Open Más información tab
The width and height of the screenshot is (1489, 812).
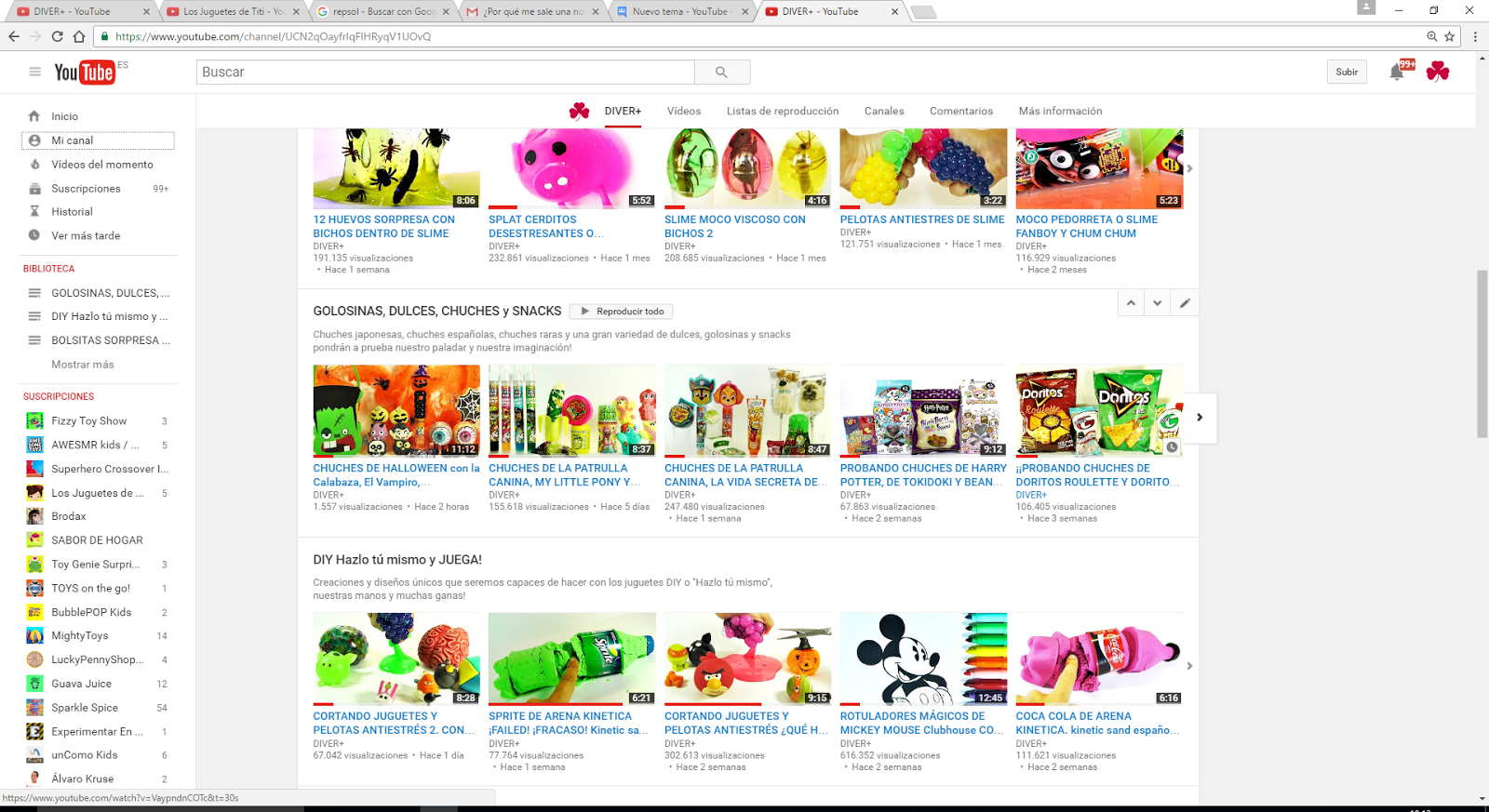click(x=1060, y=111)
